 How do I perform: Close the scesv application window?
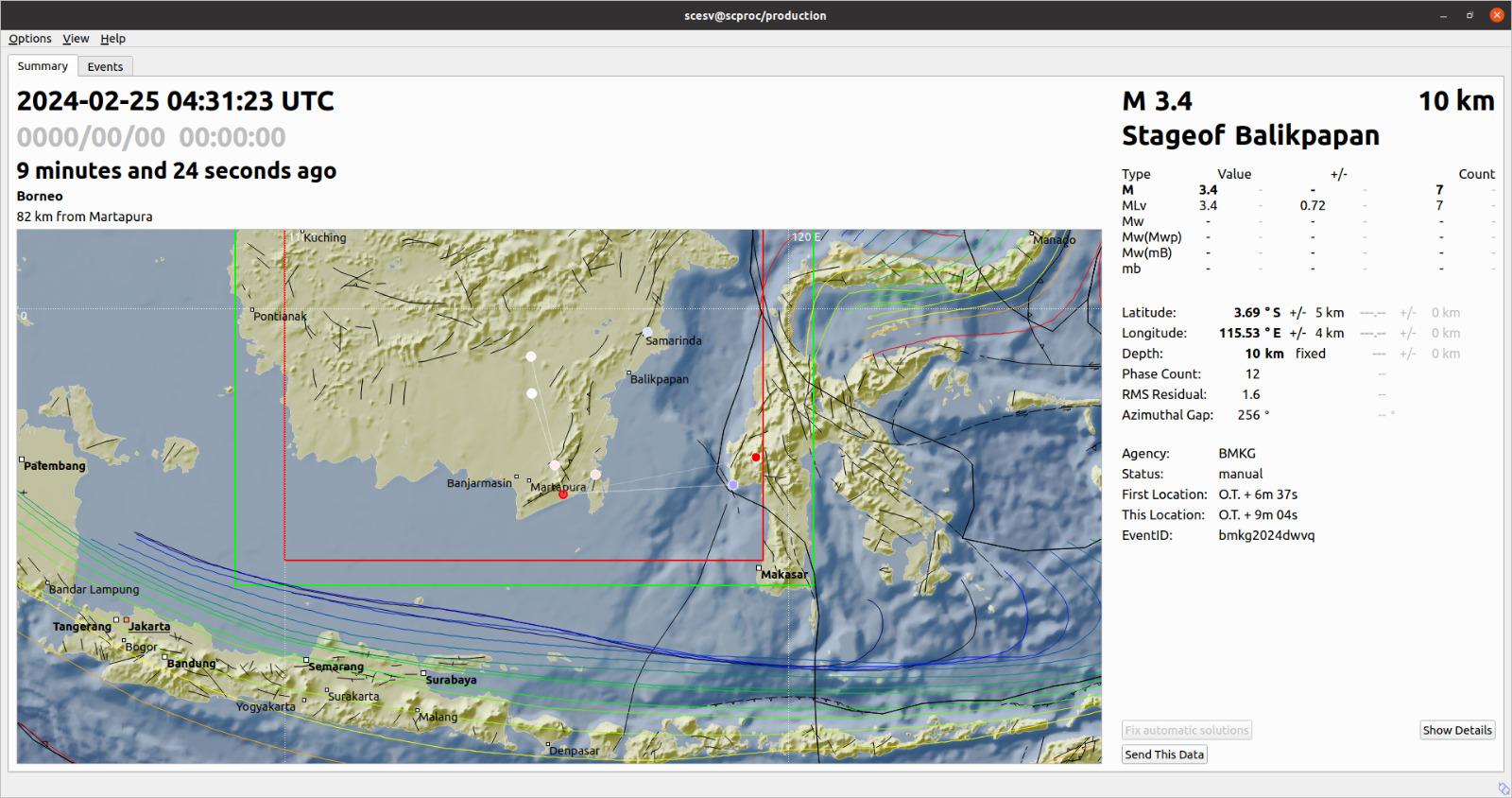[x=1496, y=15]
